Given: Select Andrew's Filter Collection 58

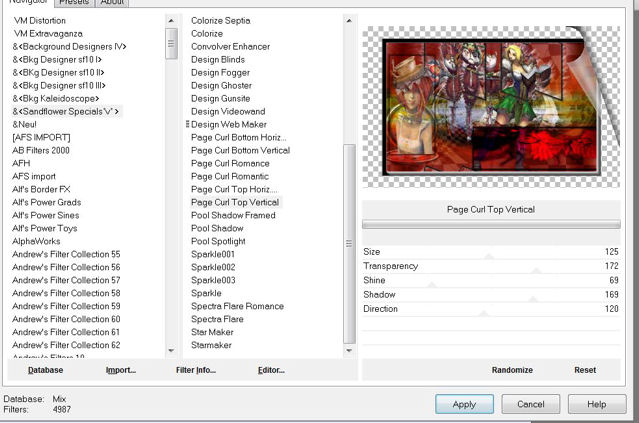Looking at the screenshot, I should point(66,293).
